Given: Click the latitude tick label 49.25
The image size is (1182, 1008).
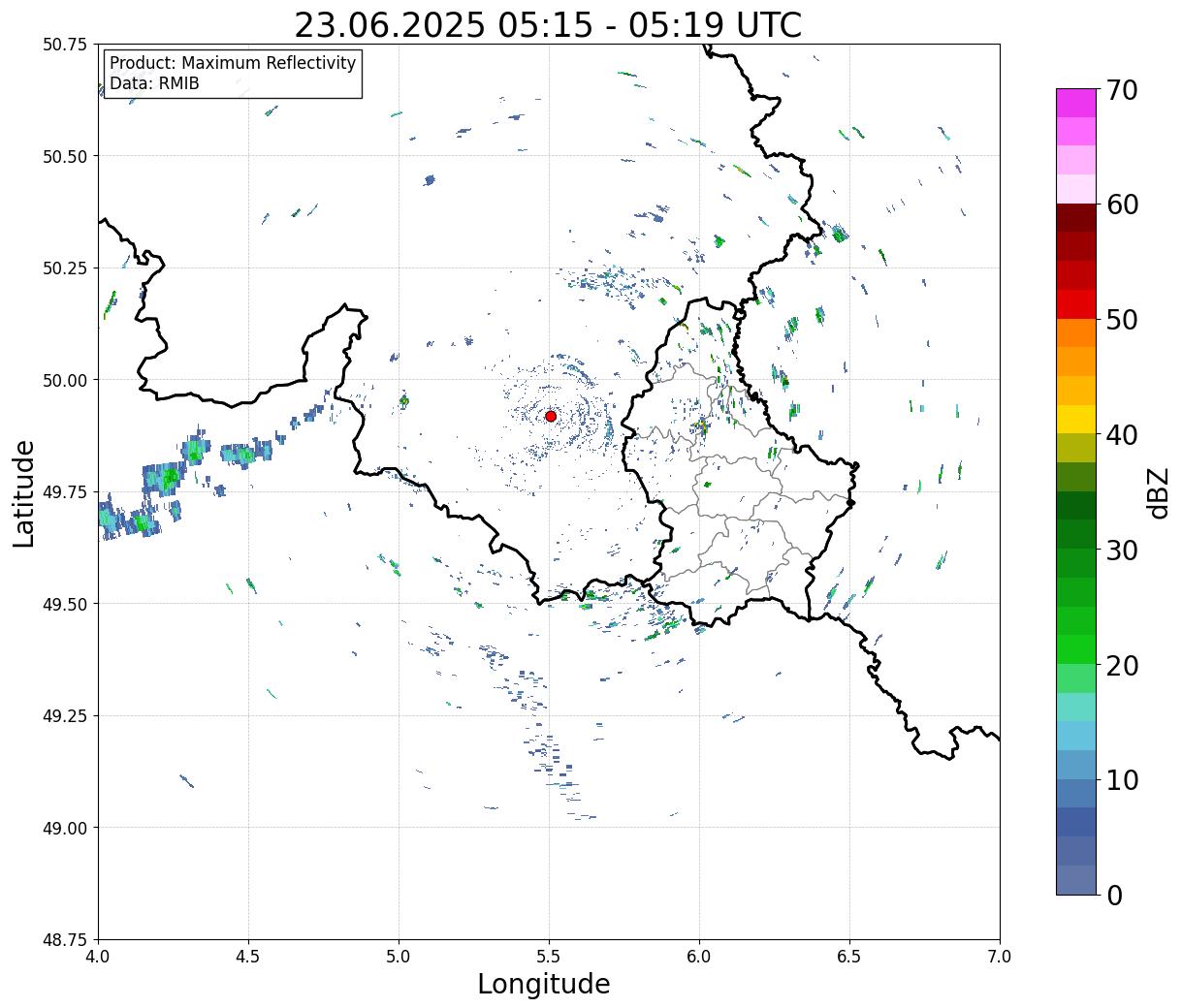Looking at the screenshot, I should 65,716.
